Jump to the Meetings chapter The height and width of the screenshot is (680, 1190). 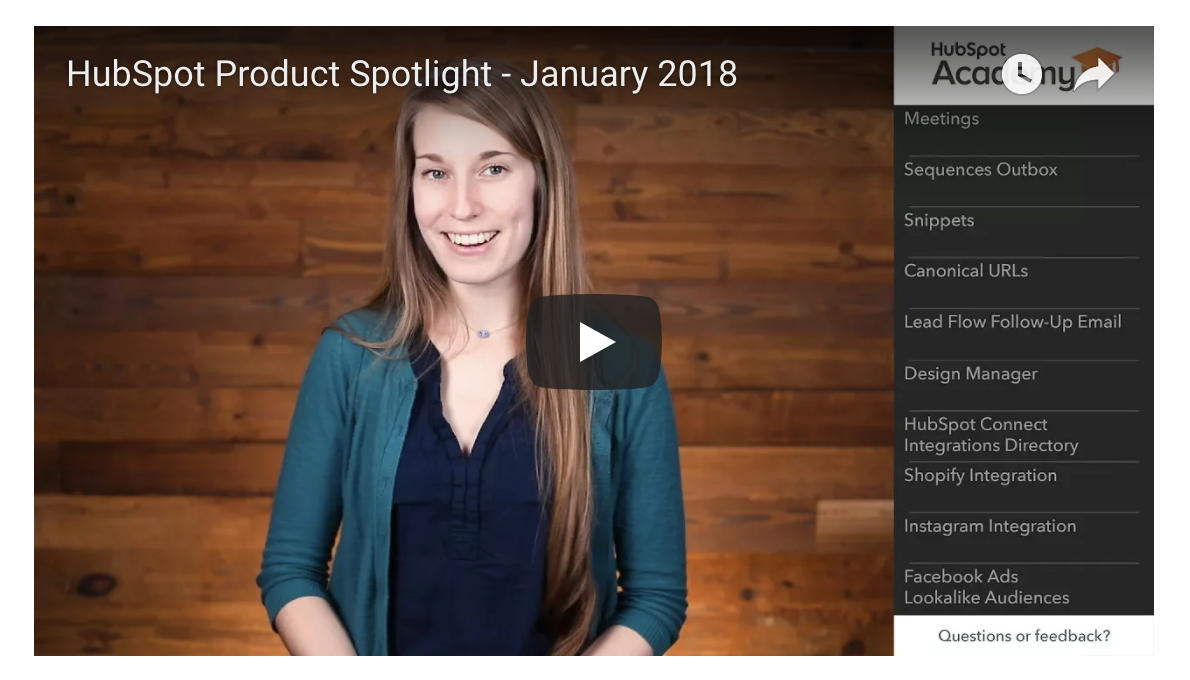coord(941,118)
